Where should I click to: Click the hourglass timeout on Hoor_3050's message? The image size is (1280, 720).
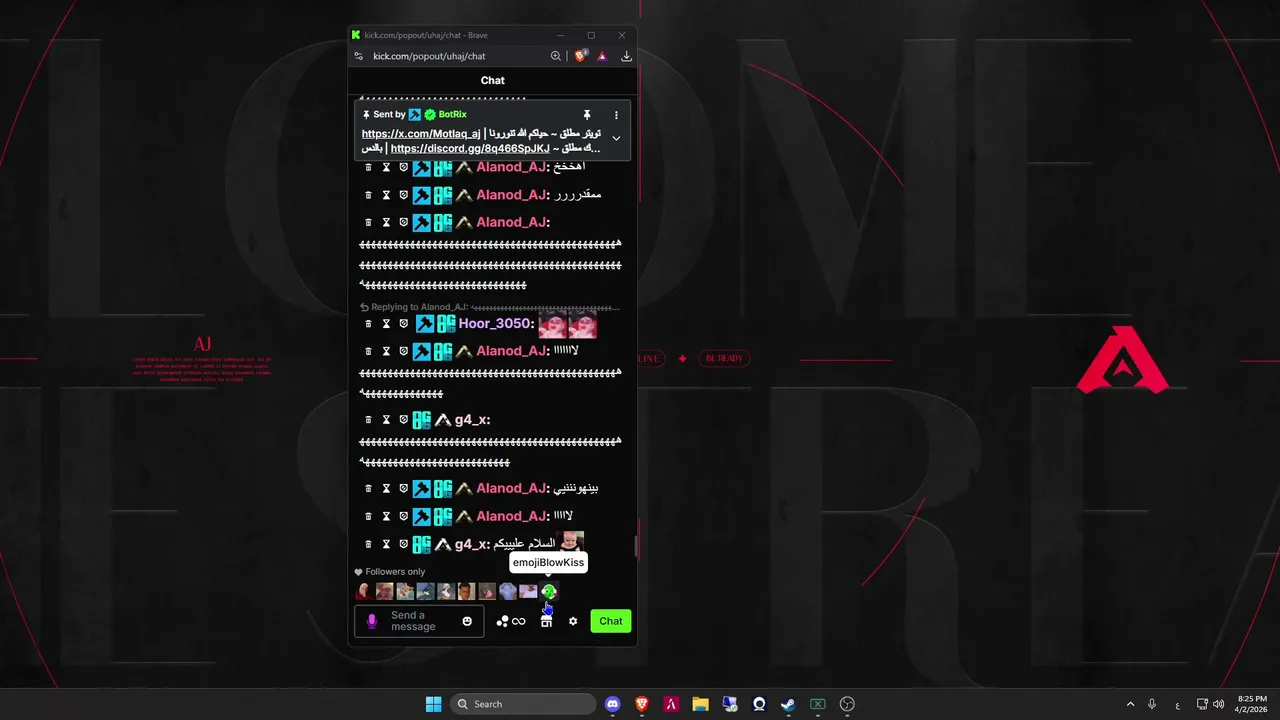point(386,323)
